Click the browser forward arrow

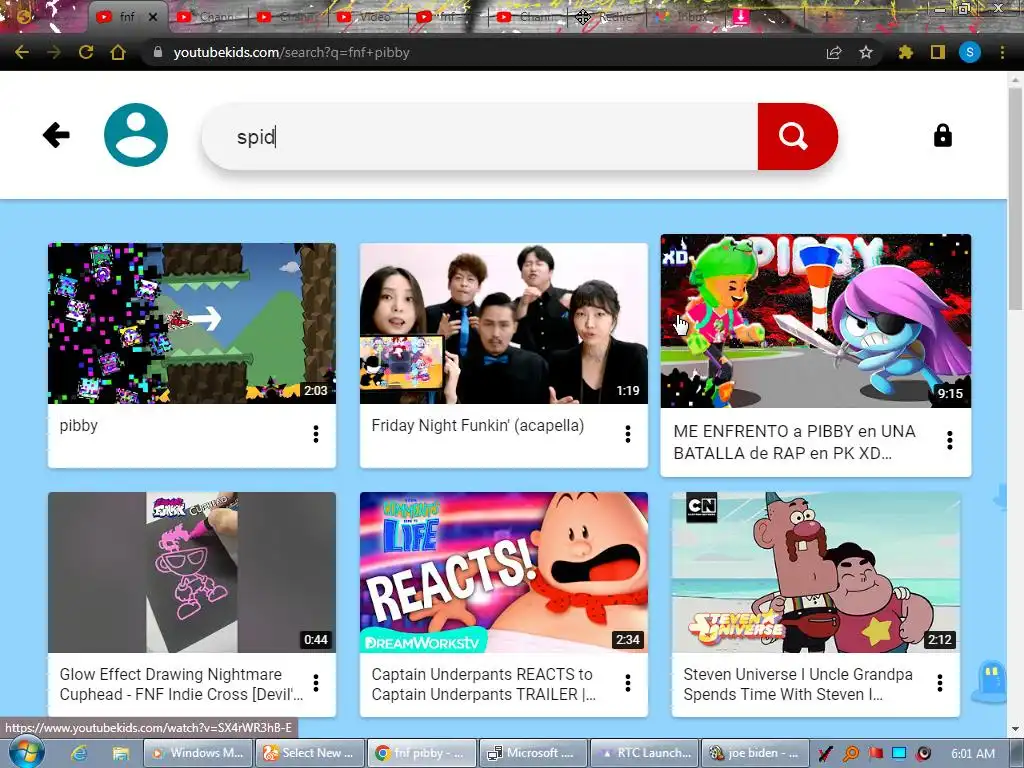(x=54, y=52)
